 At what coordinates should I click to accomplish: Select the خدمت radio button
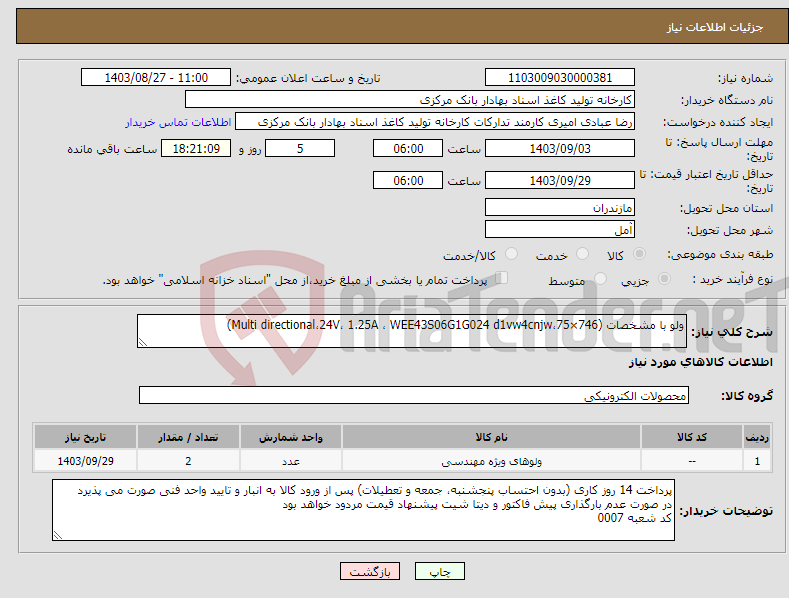[582, 254]
